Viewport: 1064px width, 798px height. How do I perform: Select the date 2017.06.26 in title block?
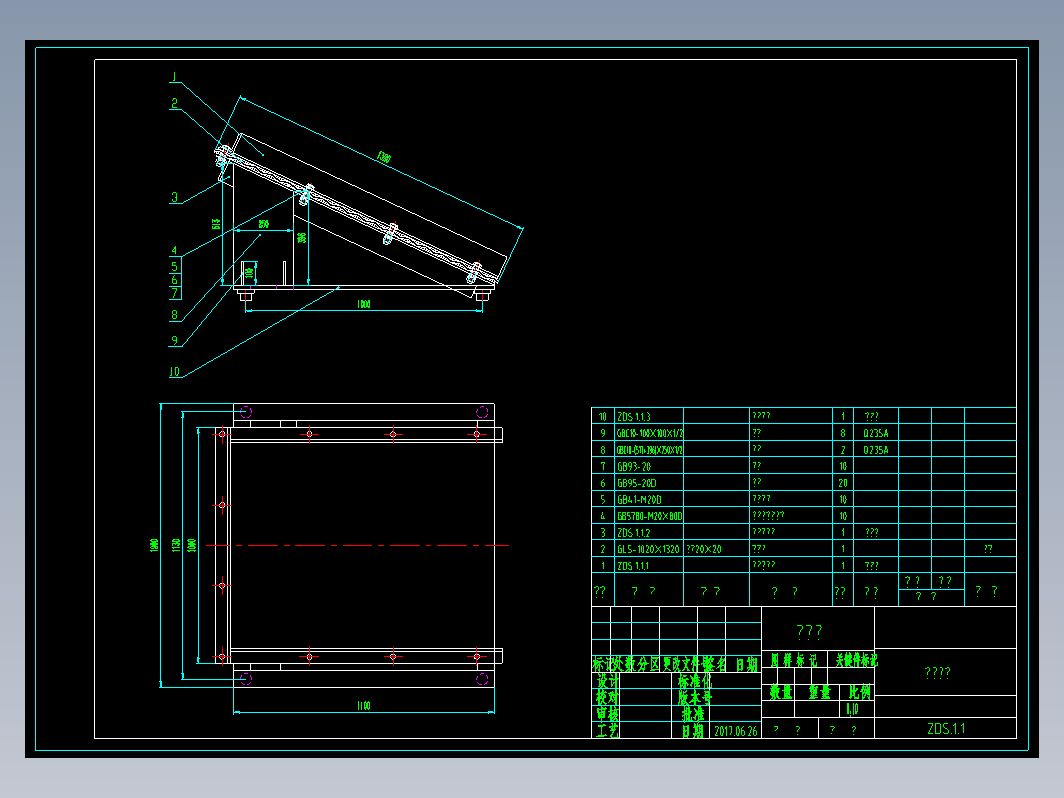736,731
